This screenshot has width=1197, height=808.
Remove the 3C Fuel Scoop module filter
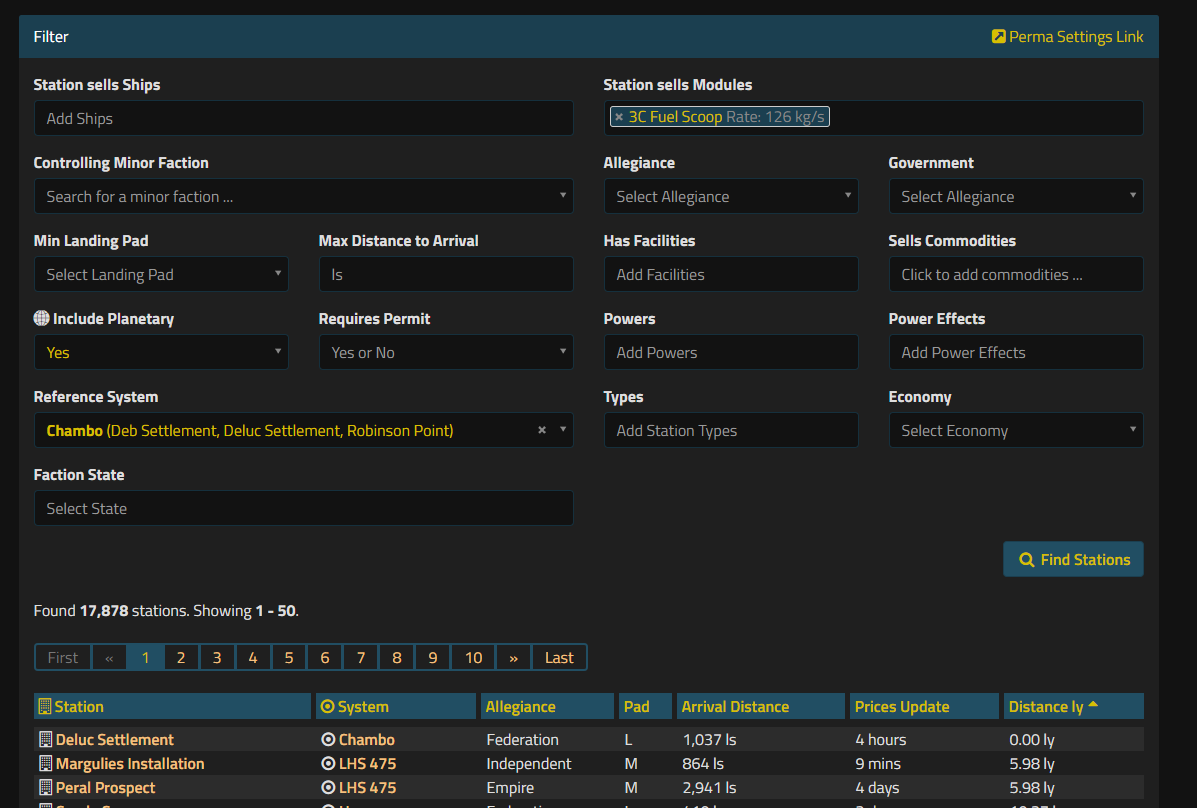(620, 116)
